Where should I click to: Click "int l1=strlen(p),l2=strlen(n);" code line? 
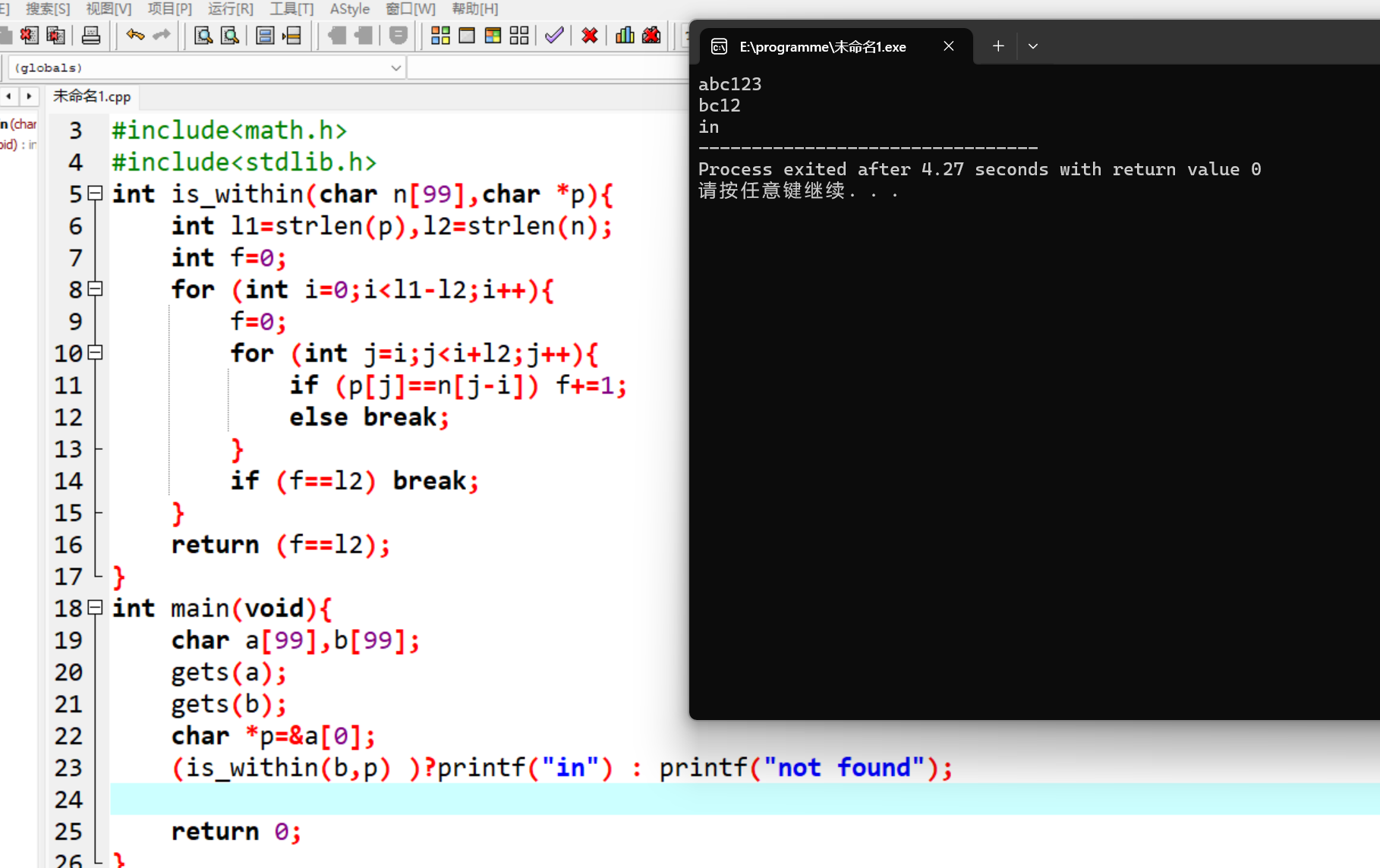pyautogui.click(x=392, y=225)
